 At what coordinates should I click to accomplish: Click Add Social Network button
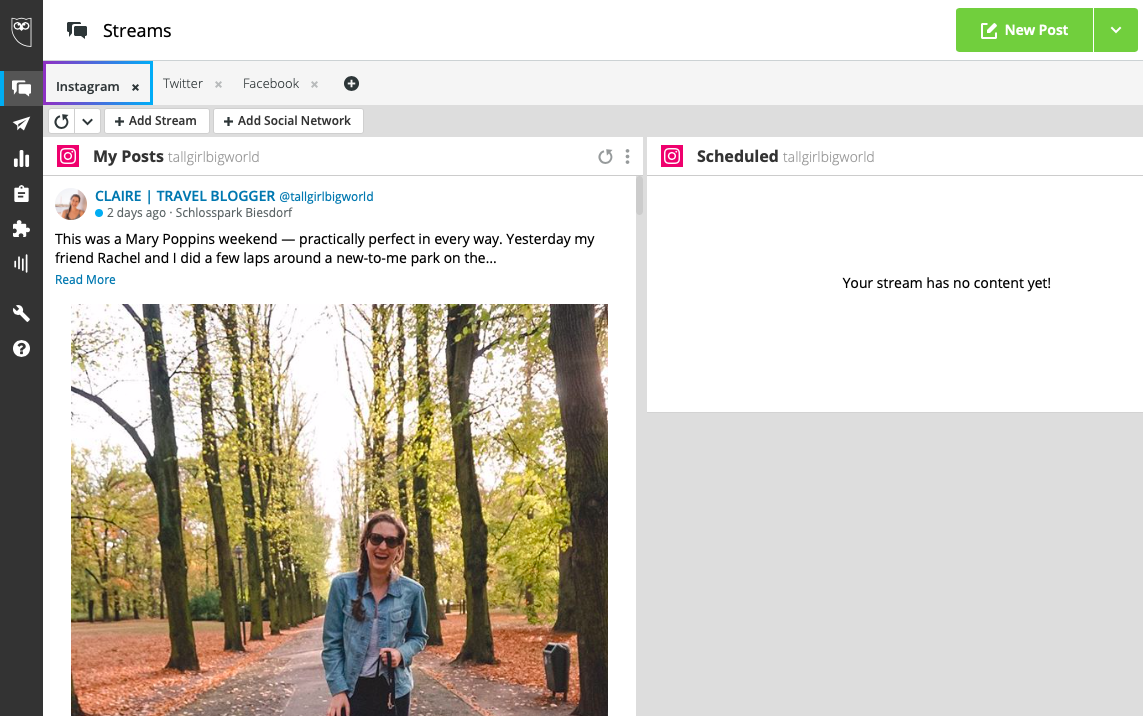click(288, 121)
